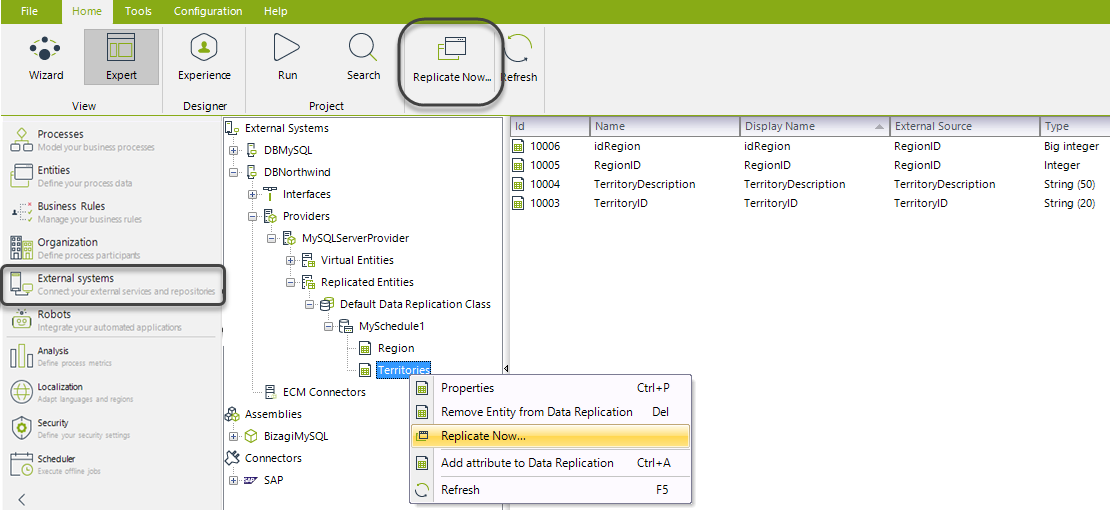Expand the SAP connector node
This screenshot has height=510, width=1110.
coord(234,480)
